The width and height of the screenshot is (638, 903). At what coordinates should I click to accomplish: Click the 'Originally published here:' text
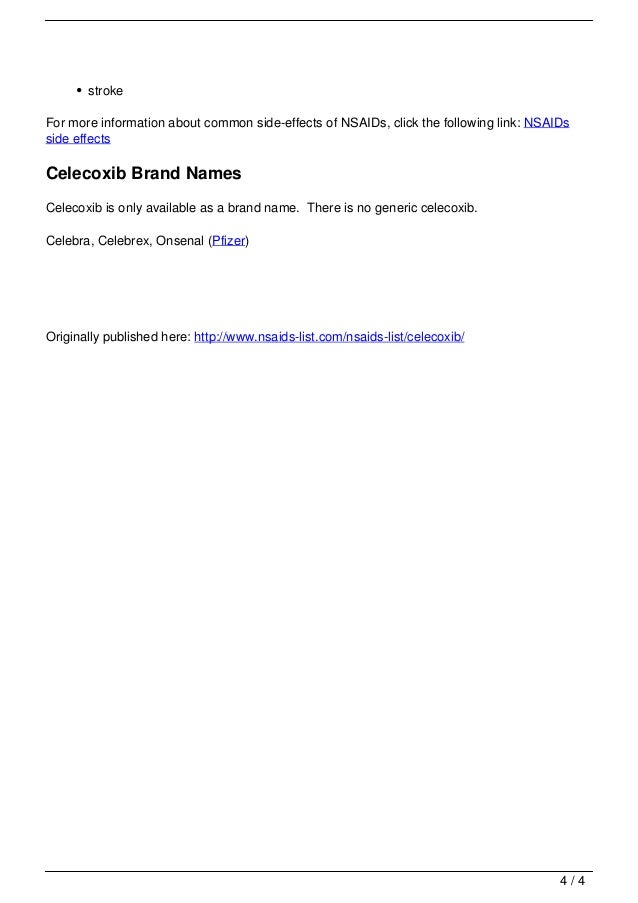tap(118, 337)
